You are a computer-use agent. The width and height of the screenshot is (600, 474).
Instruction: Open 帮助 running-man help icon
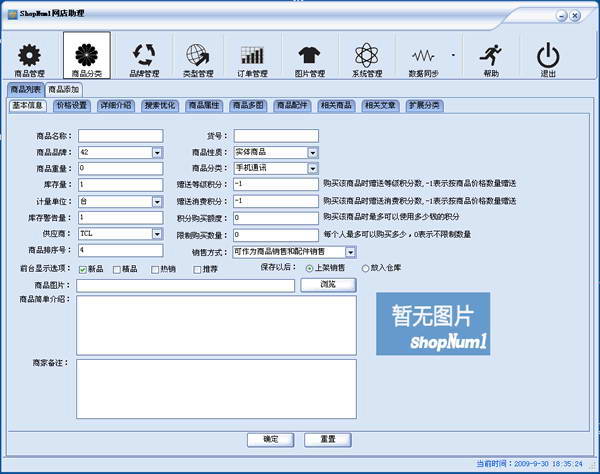(491, 56)
